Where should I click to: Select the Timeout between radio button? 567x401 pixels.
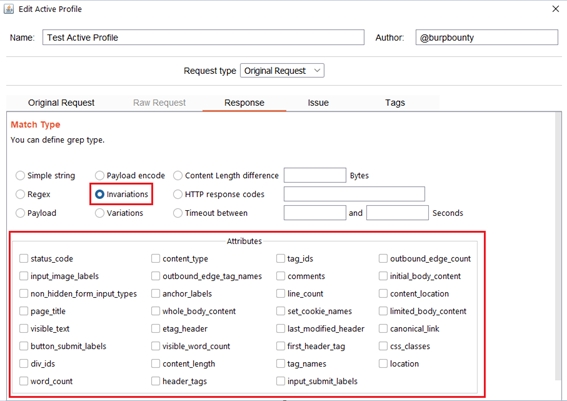click(x=178, y=213)
